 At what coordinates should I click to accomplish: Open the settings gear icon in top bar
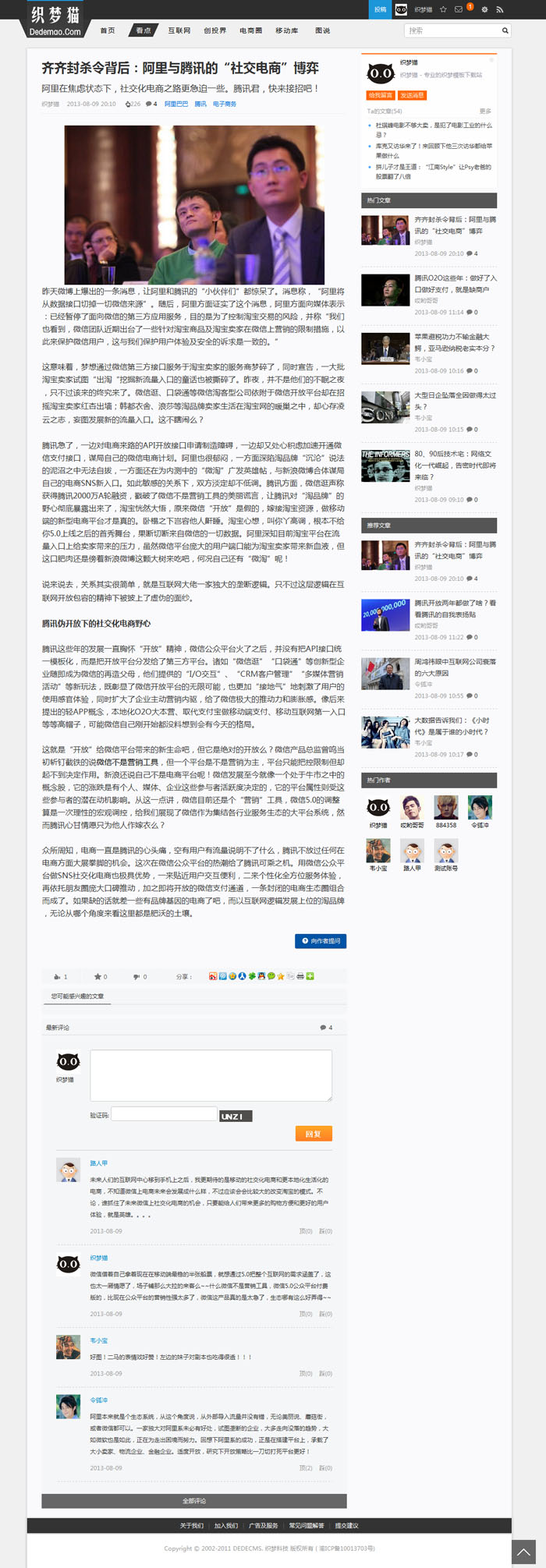(484, 9)
